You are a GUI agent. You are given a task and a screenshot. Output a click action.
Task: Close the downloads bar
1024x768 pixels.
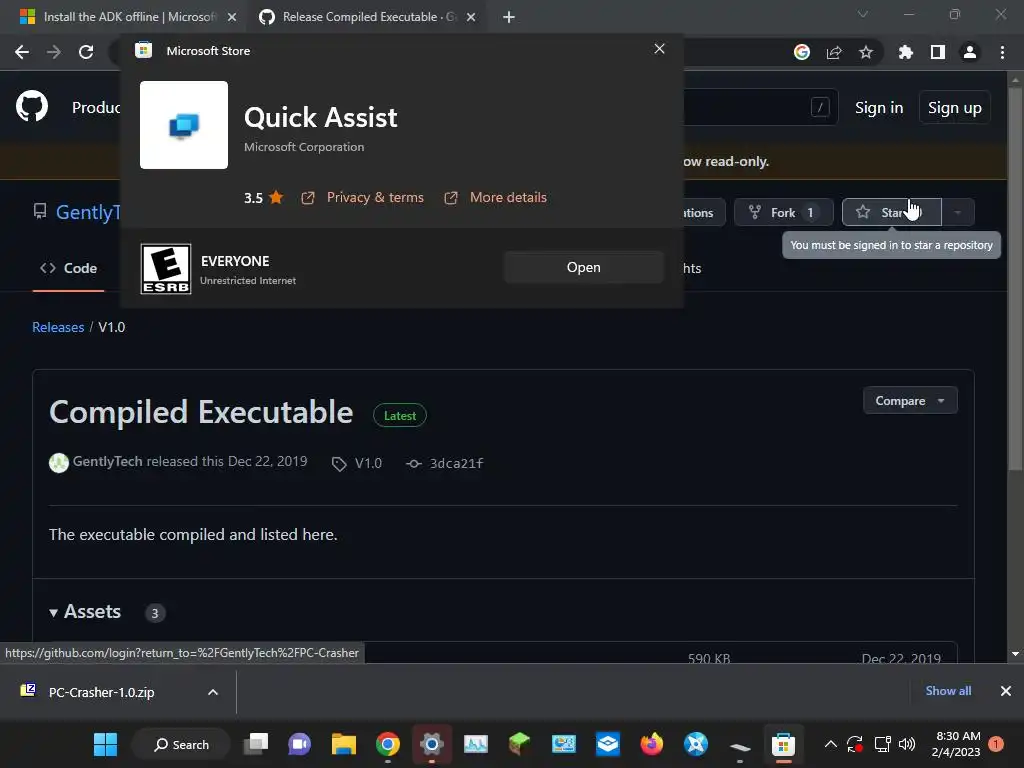1006,691
